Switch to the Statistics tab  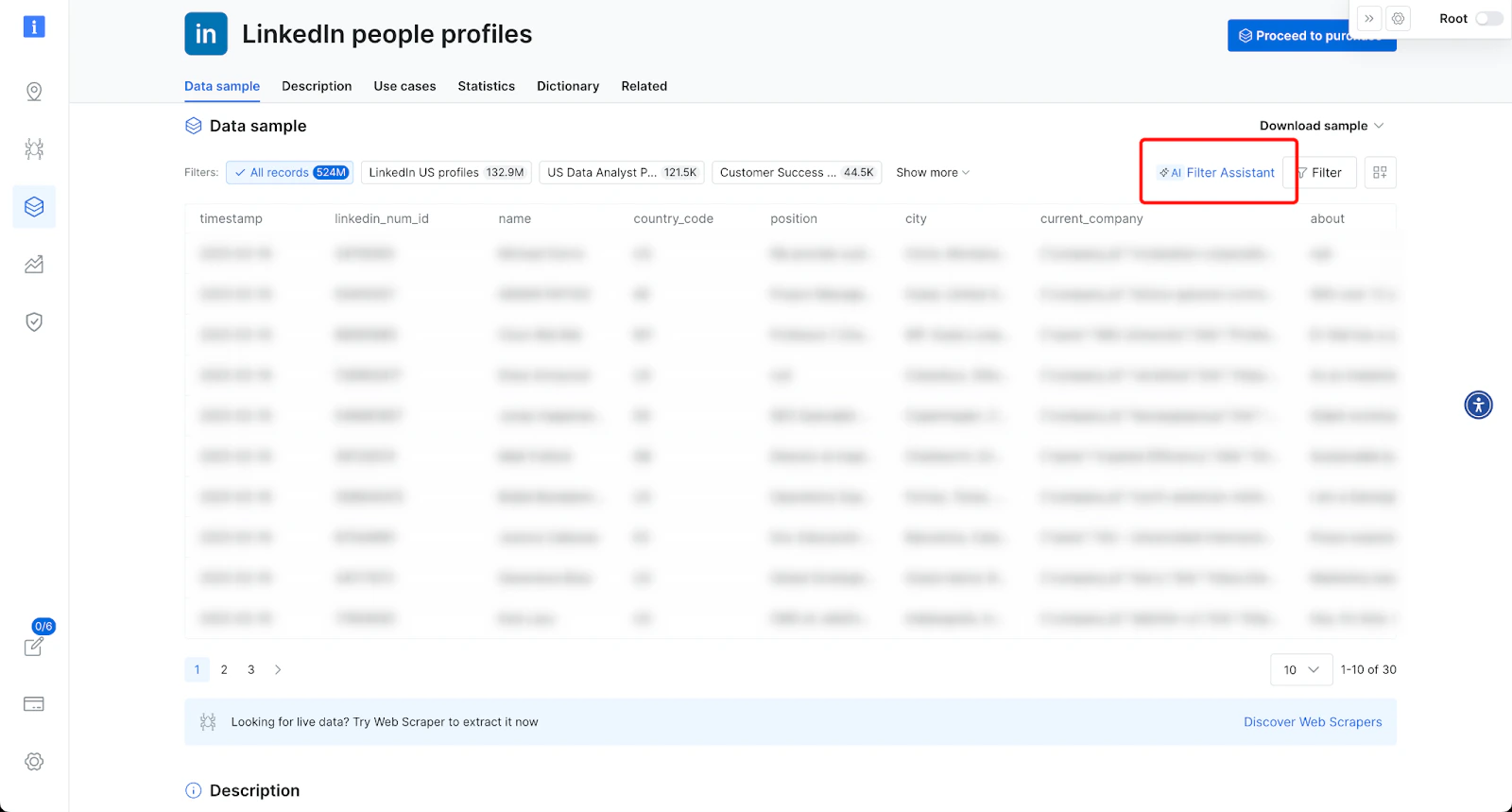[487, 86]
